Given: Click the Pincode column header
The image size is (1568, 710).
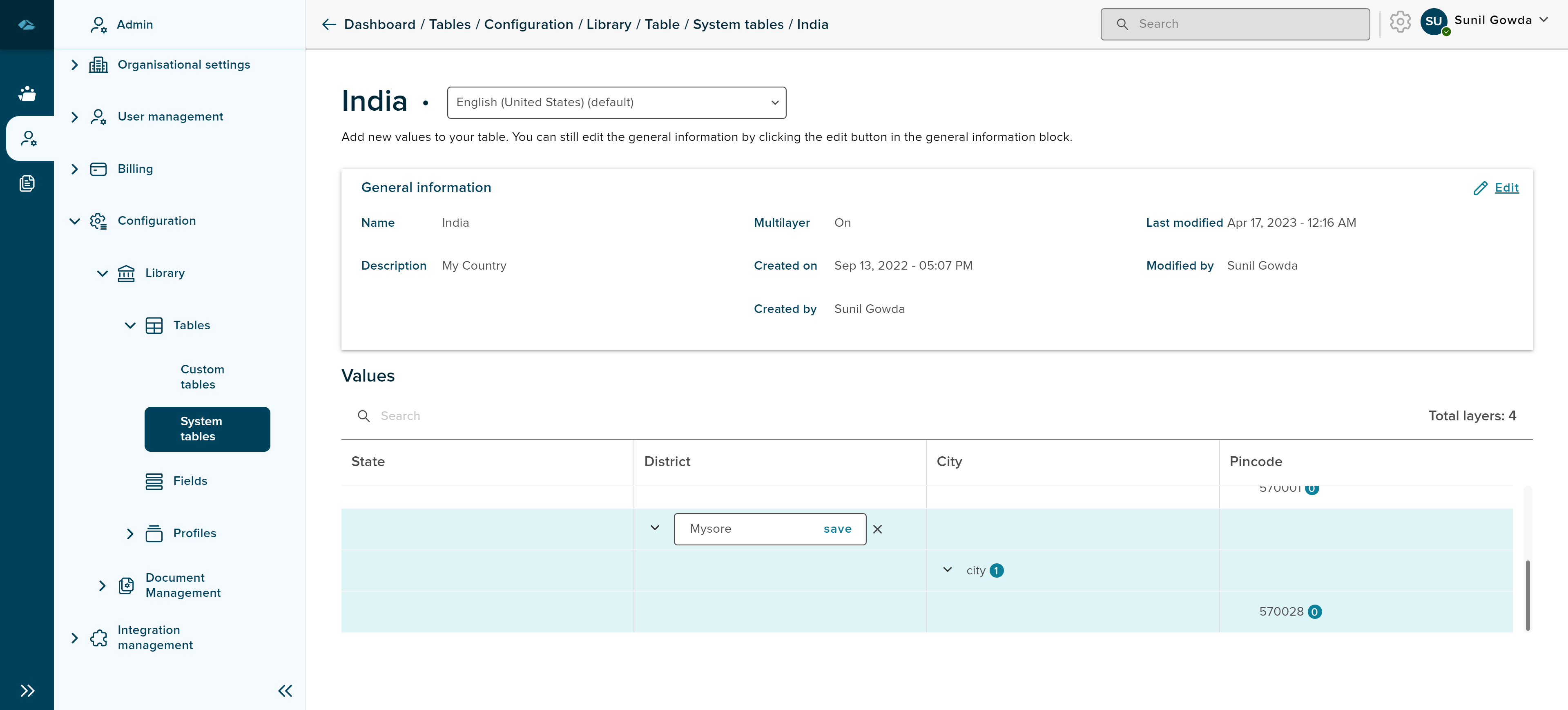Looking at the screenshot, I should [1255, 462].
